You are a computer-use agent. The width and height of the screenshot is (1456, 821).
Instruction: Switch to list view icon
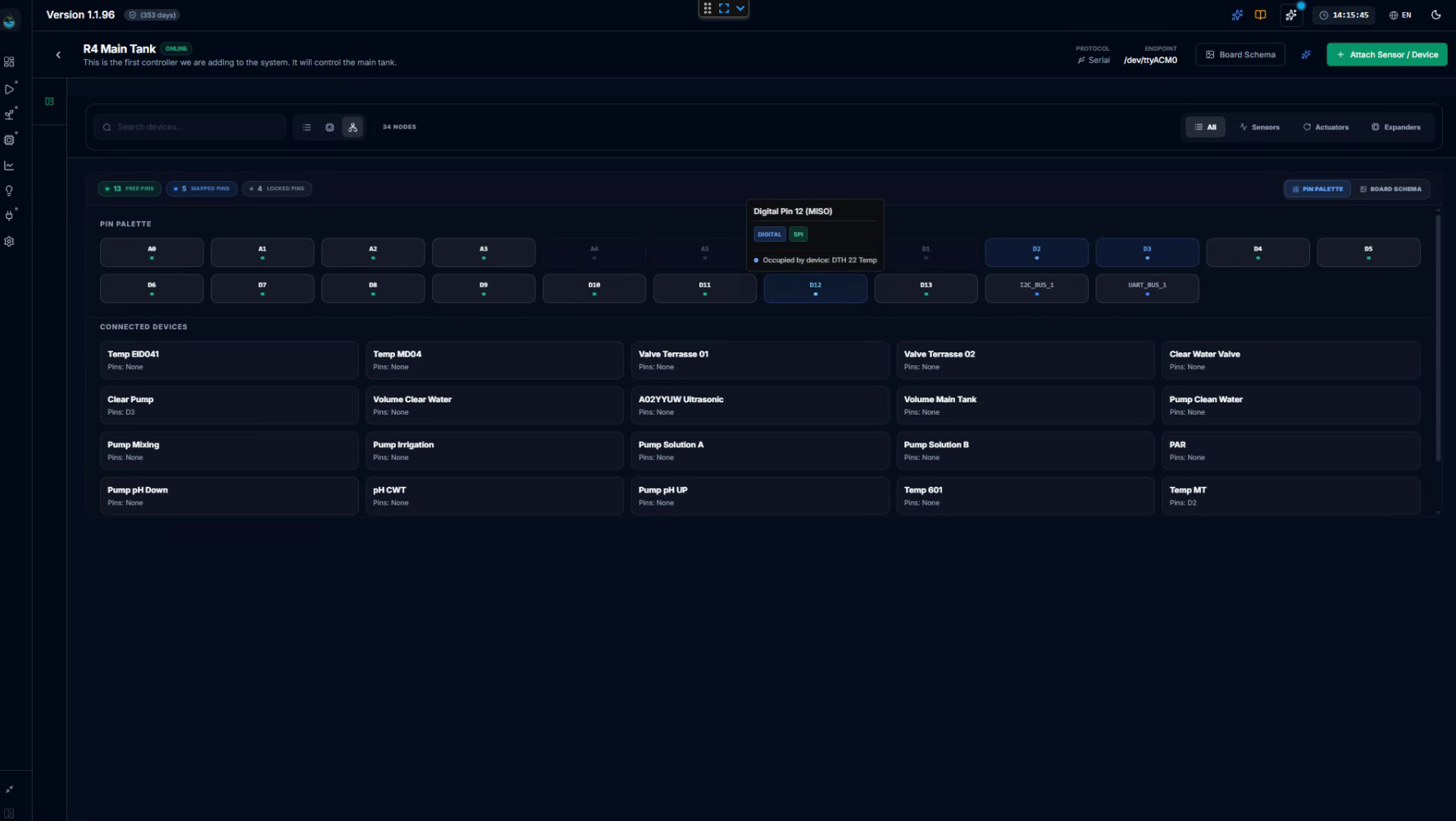[307, 127]
